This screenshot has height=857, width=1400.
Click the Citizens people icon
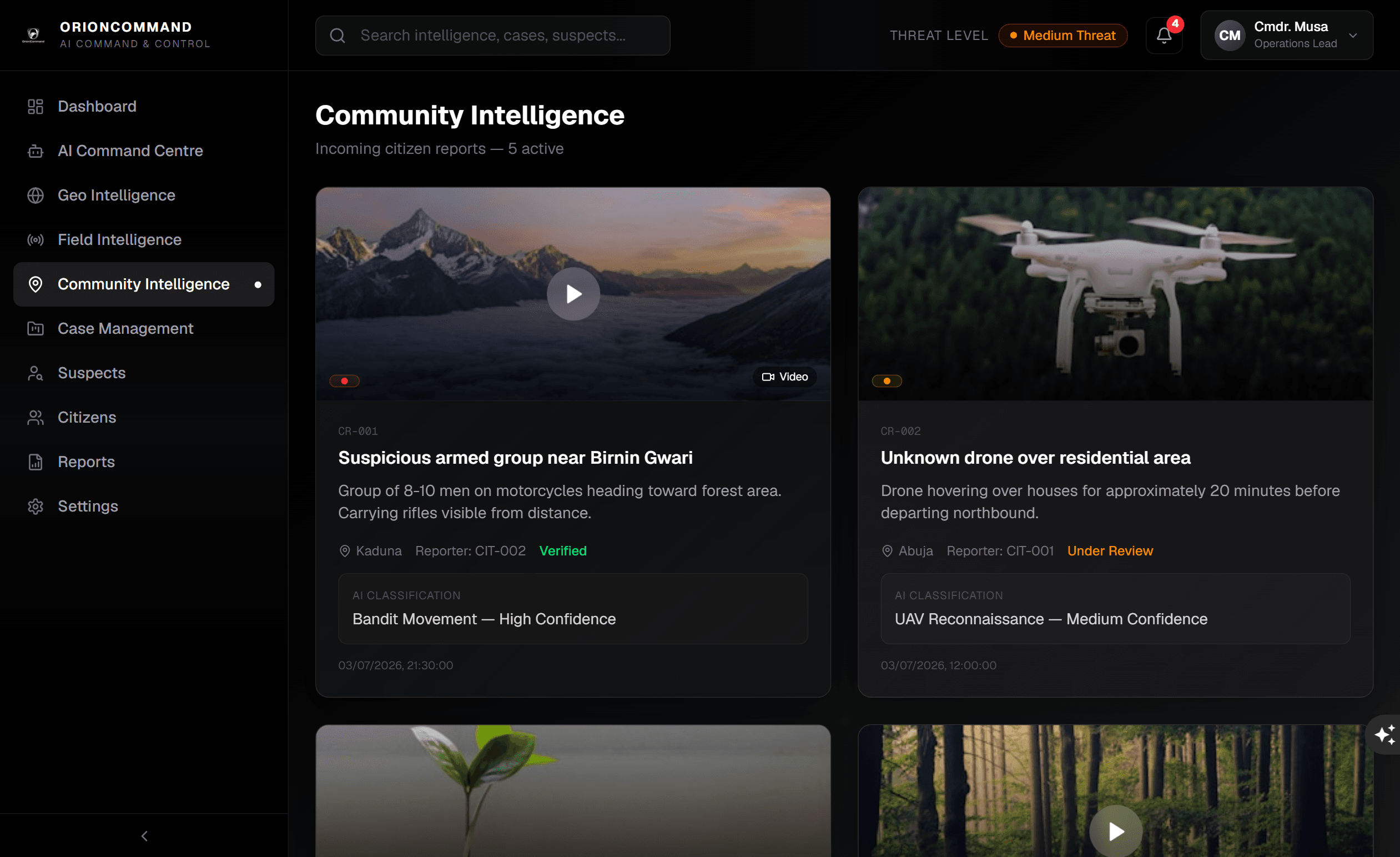tap(35, 417)
